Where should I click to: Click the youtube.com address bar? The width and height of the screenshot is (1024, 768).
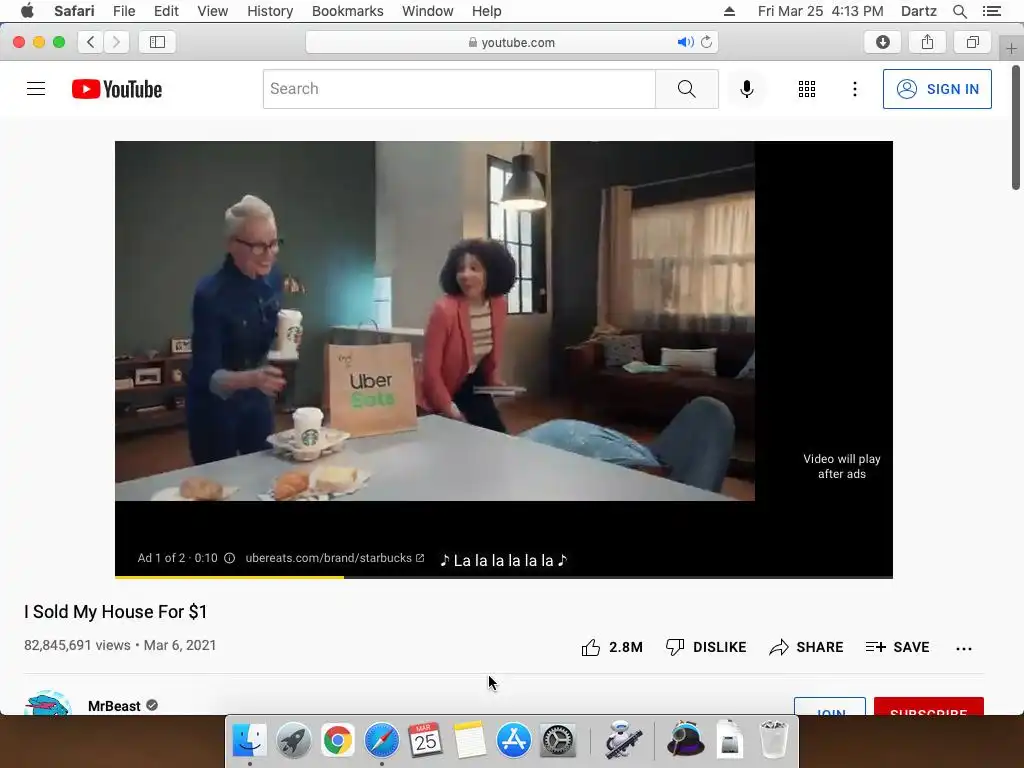(x=512, y=42)
